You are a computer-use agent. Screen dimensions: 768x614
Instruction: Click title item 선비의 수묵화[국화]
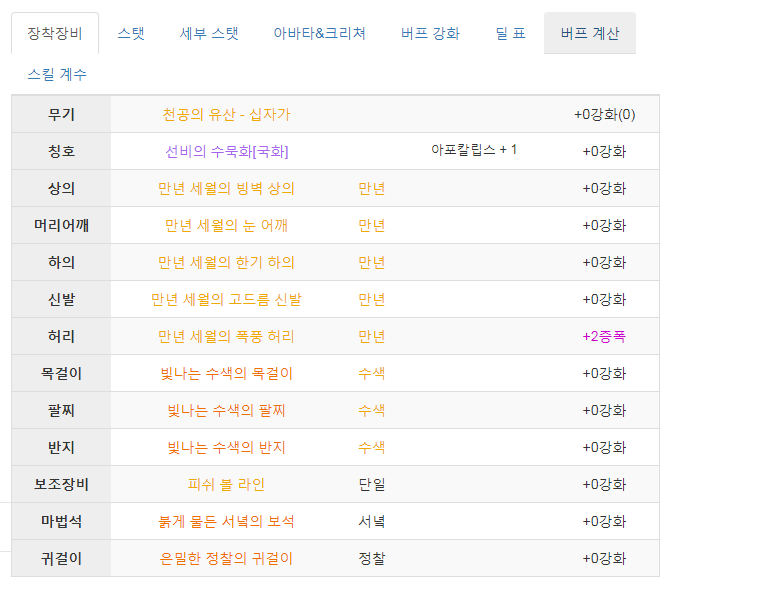click(x=226, y=151)
